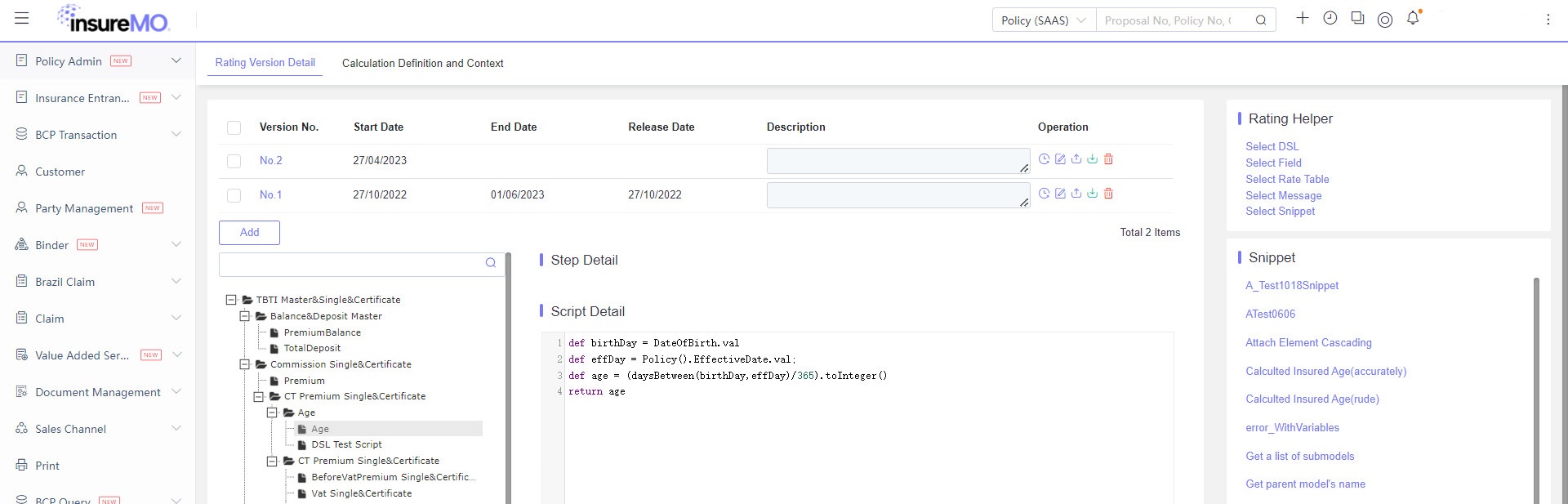Collapse the Commission Single&Certificate tree node
This screenshot has height=504, width=1568.
[x=244, y=364]
